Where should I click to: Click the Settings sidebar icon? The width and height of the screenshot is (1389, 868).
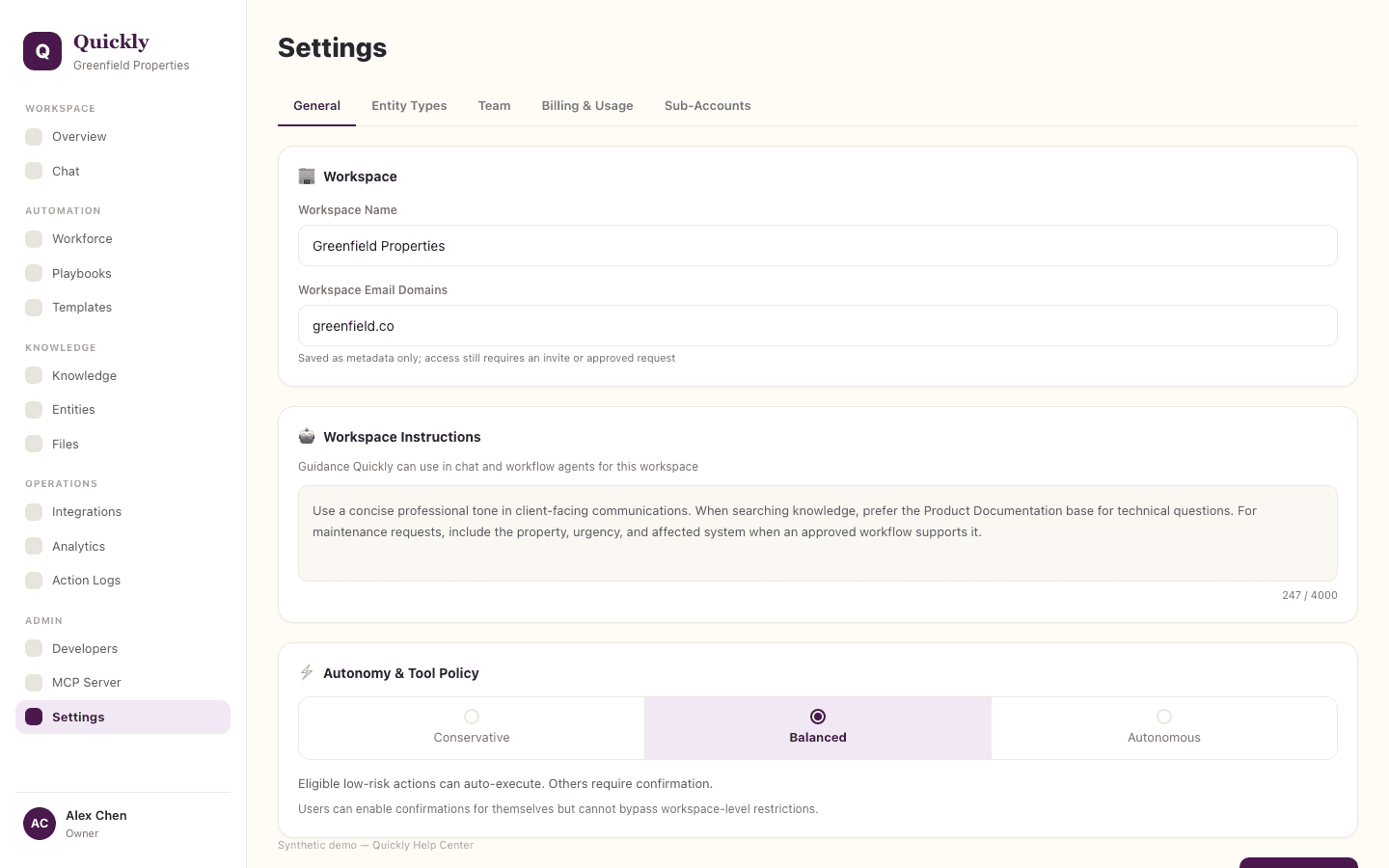coord(34,717)
